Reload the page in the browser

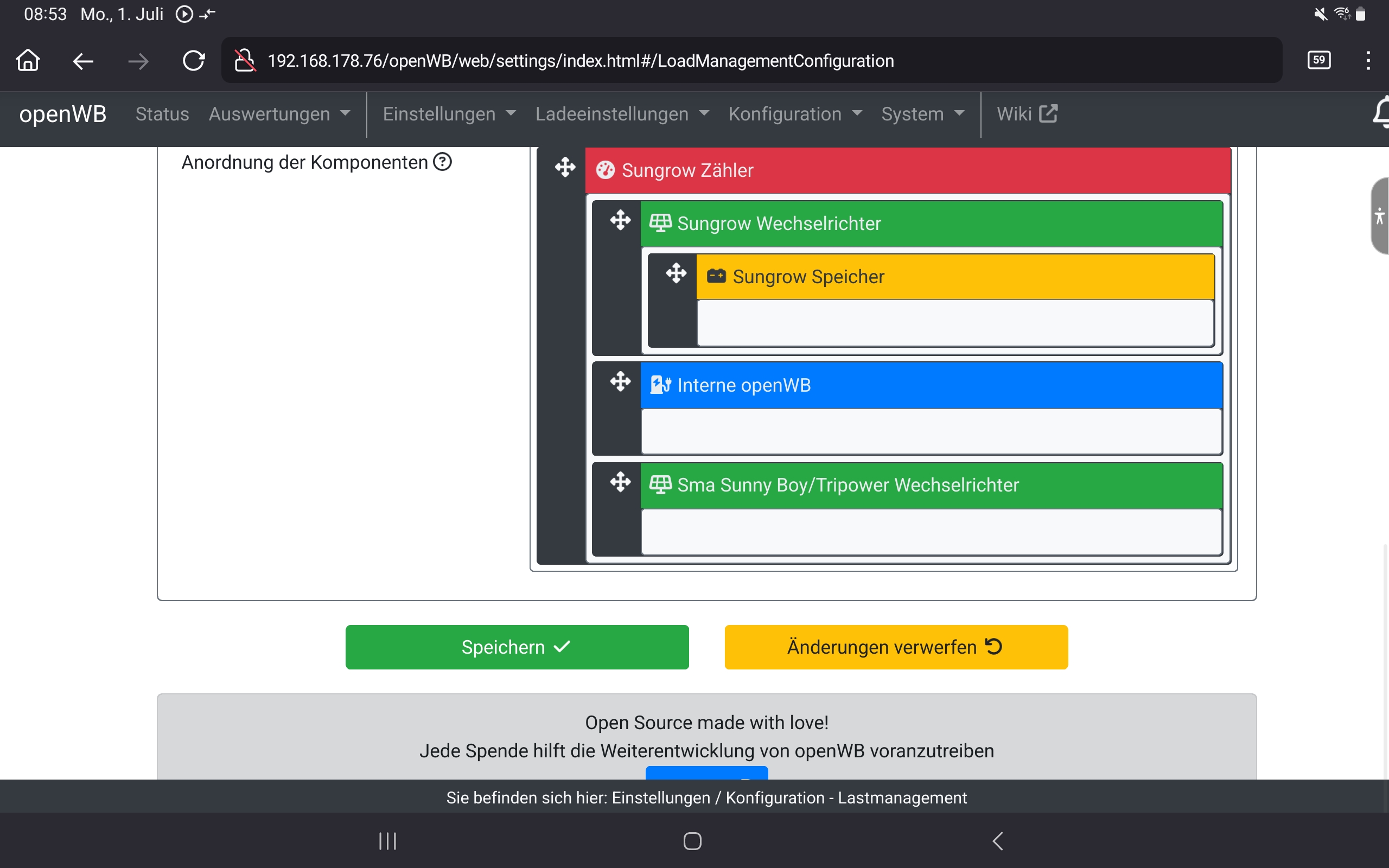click(x=193, y=61)
